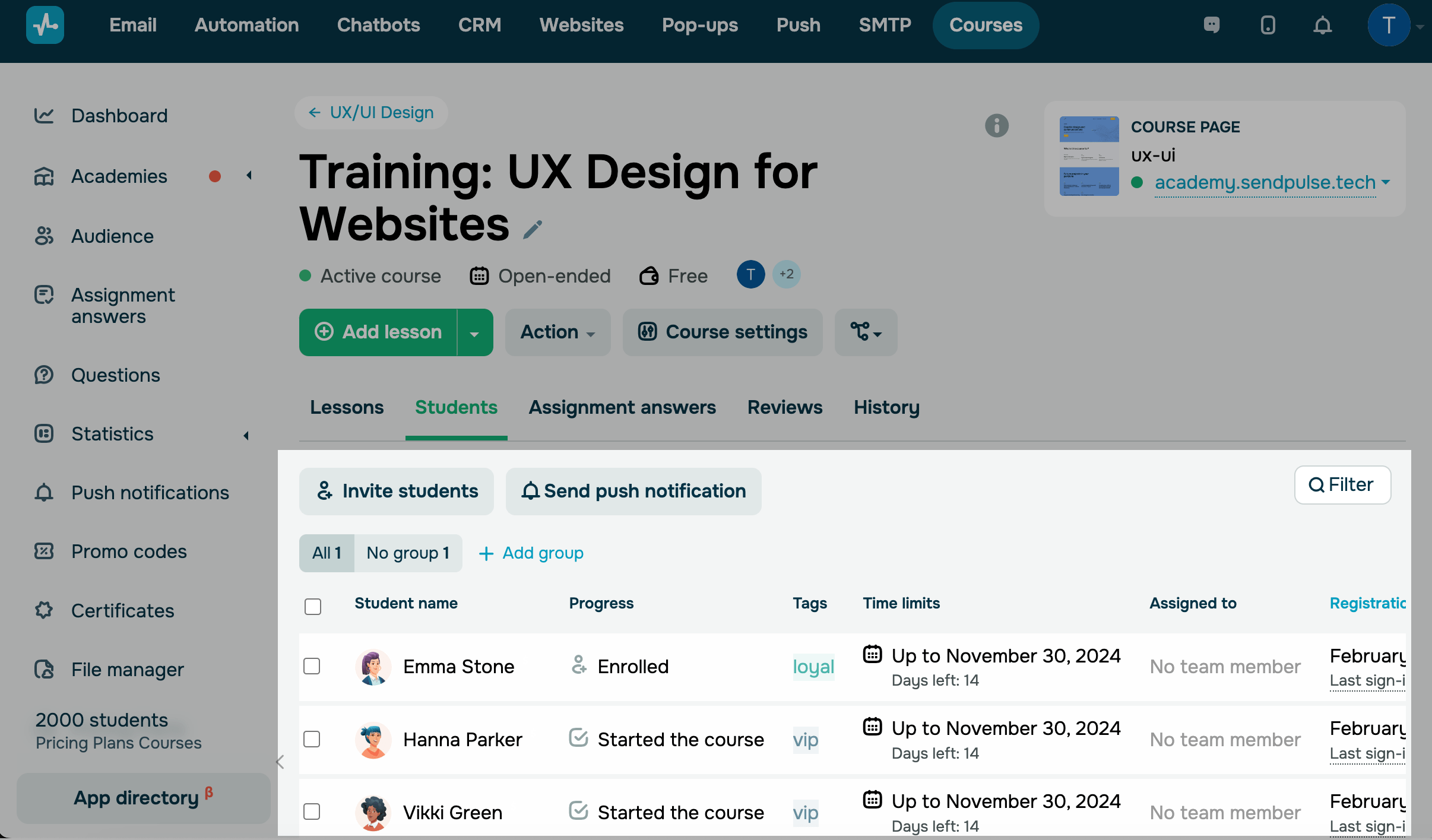Screen dimensions: 1432x840
Task: Switch to the Reviews tab
Action: point(784,407)
